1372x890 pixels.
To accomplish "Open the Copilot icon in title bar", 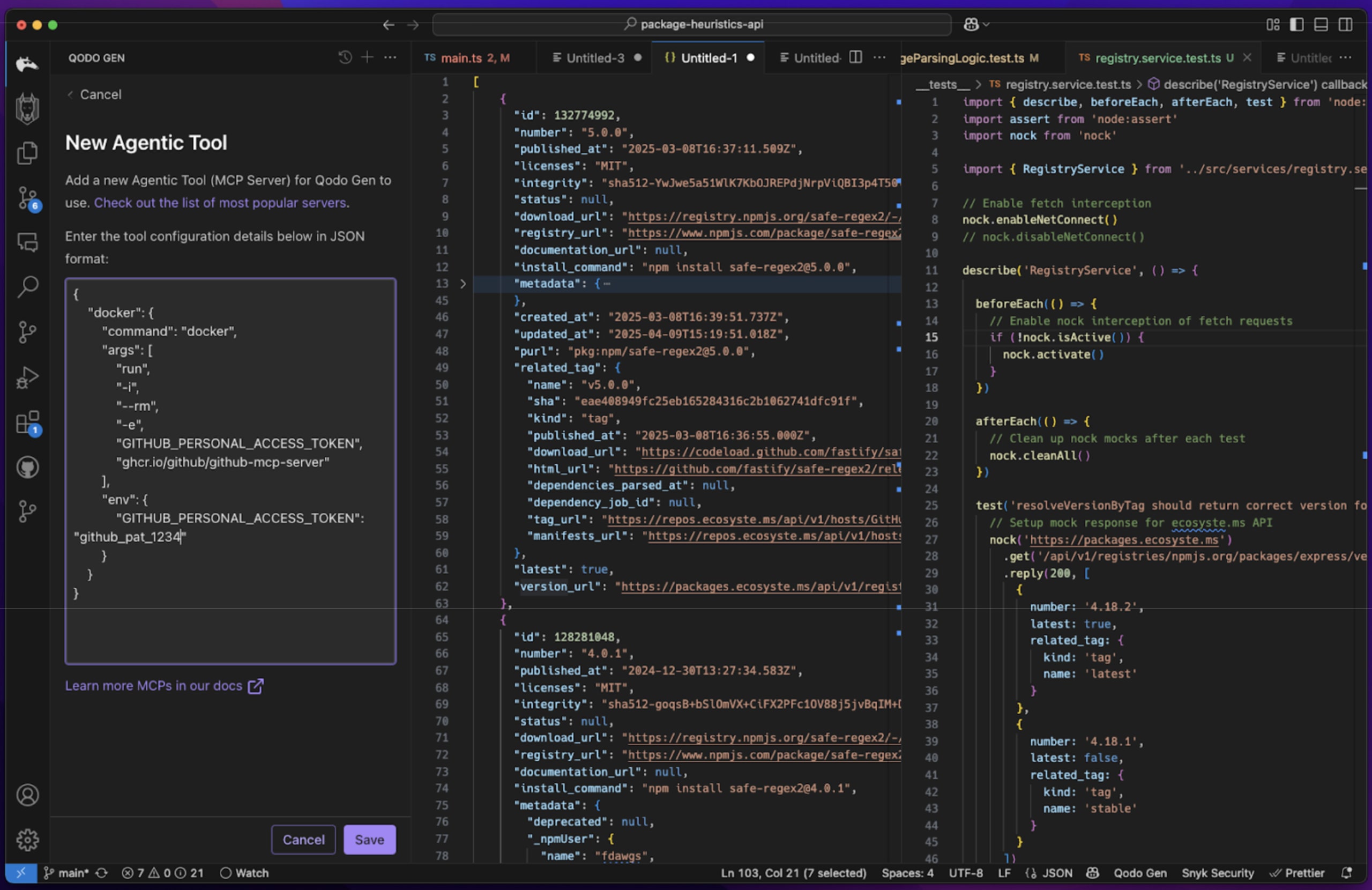I will coord(971,24).
